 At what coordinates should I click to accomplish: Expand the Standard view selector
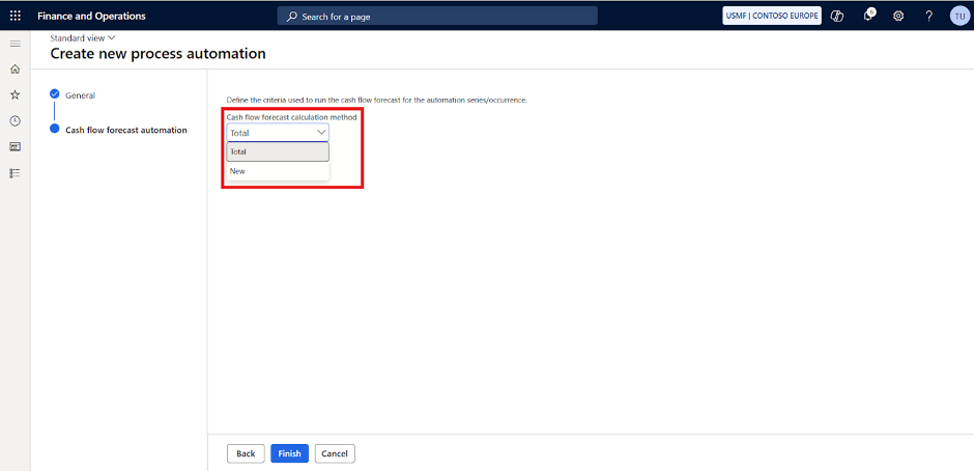coord(82,38)
